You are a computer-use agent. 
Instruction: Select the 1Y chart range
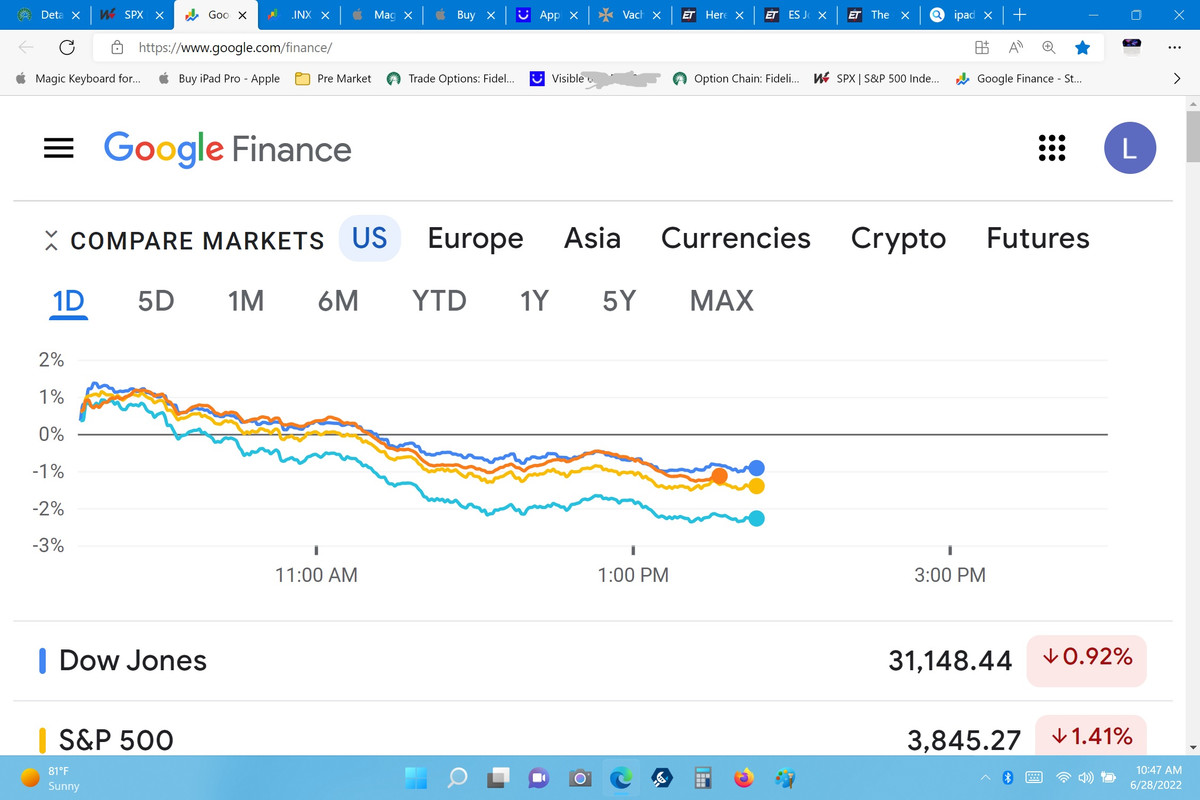pyautogui.click(x=534, y=300)
